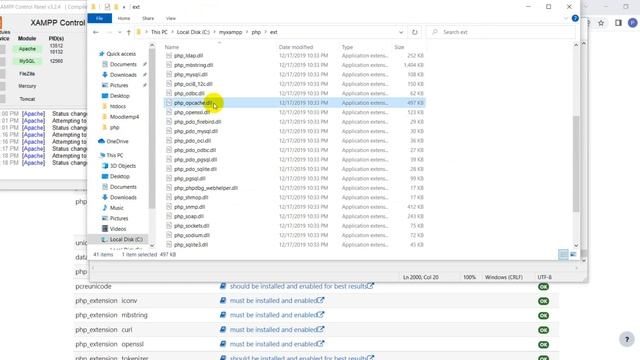Open Customize Quick Access Toolbar dropdown arrow
The image size is (640, 360).
click(x=124, y=7)
